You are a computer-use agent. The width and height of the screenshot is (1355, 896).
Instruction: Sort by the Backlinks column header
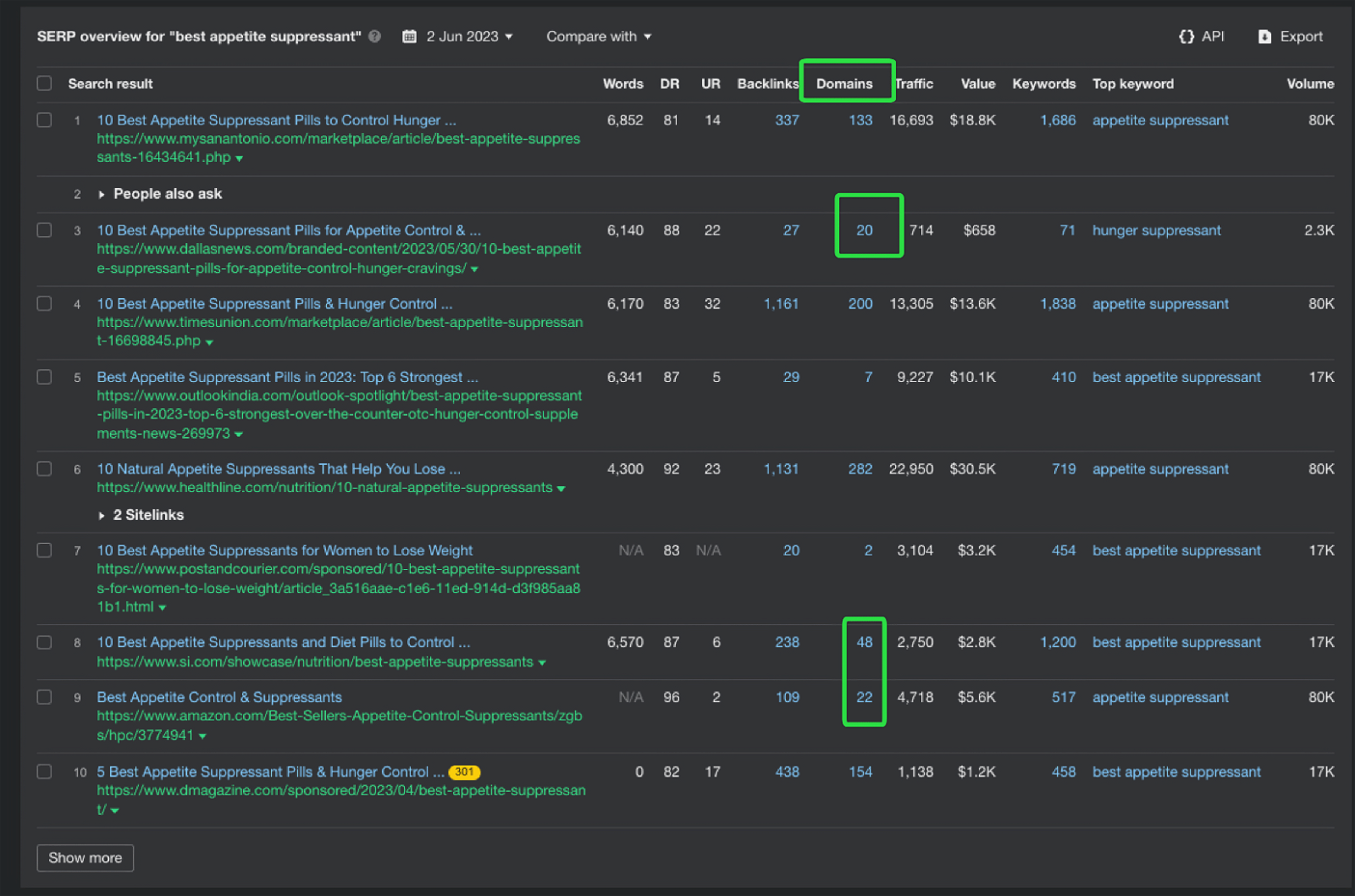768,84
